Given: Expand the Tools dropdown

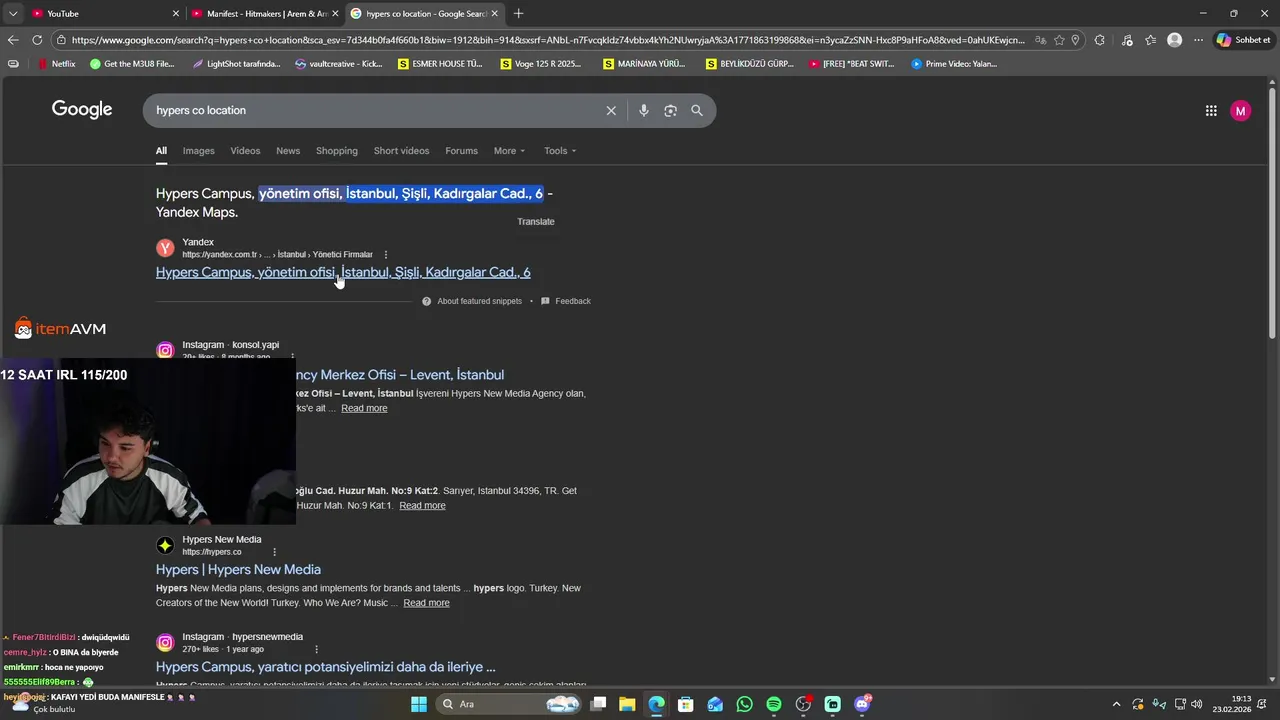Looking at the screenshot, I should click(560, 151).
